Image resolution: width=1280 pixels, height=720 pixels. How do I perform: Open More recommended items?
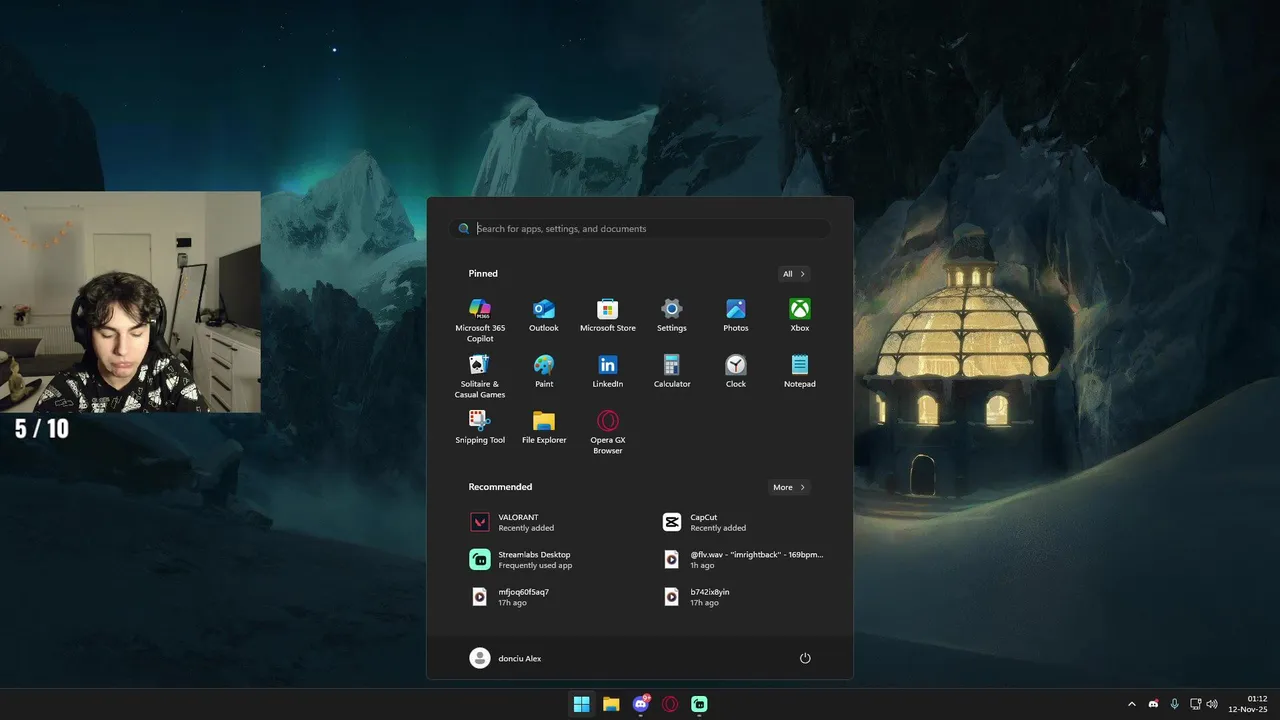click(789, 487)
